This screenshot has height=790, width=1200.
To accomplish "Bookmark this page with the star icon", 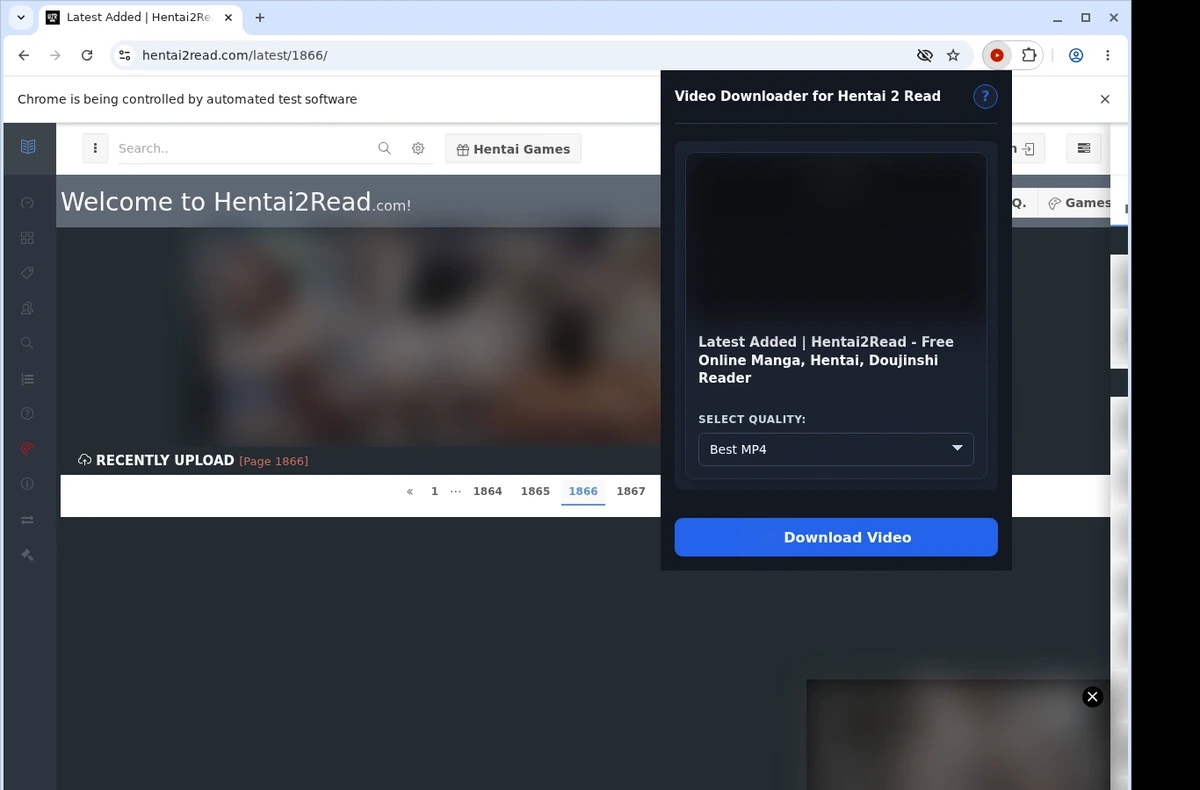I will (x=953, y=55).
